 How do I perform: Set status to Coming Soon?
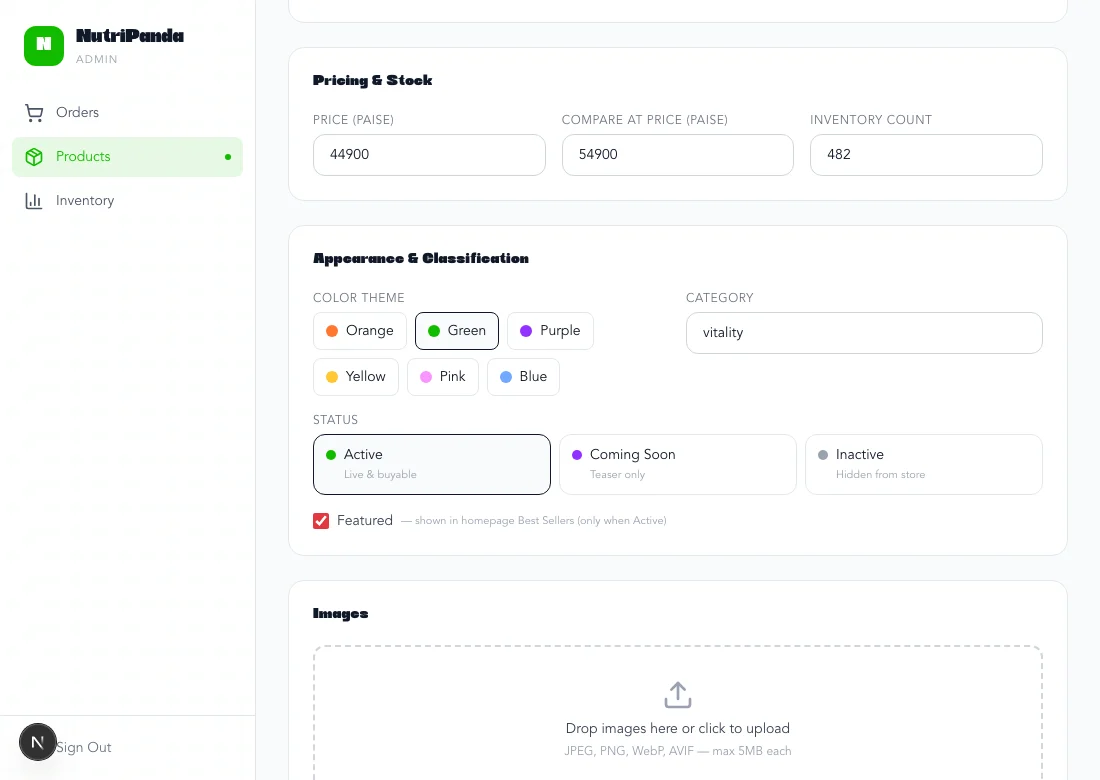tap(678, 464)
